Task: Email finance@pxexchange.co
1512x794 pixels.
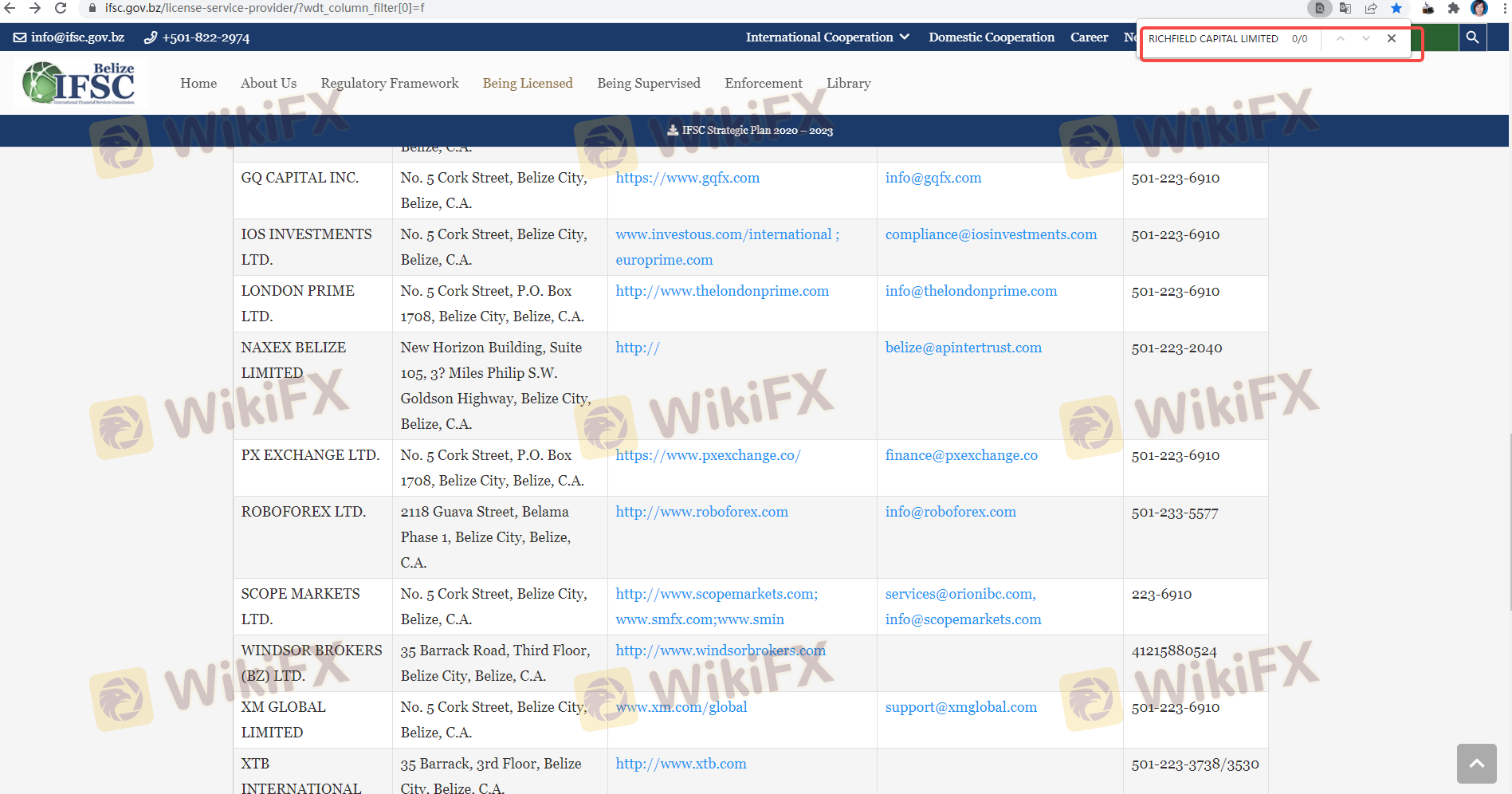Action: tap(961, 455)
